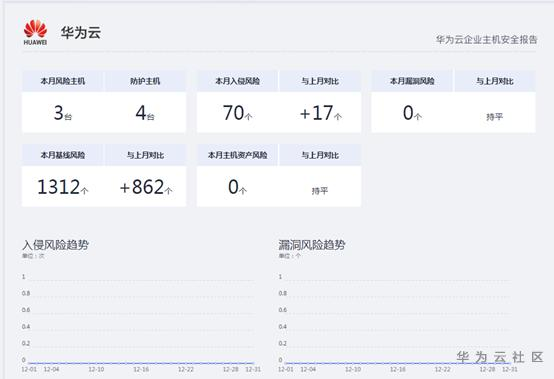554x379 pixels.
Task: Click the 华为云 title text
Action: [x=81, y=32]
